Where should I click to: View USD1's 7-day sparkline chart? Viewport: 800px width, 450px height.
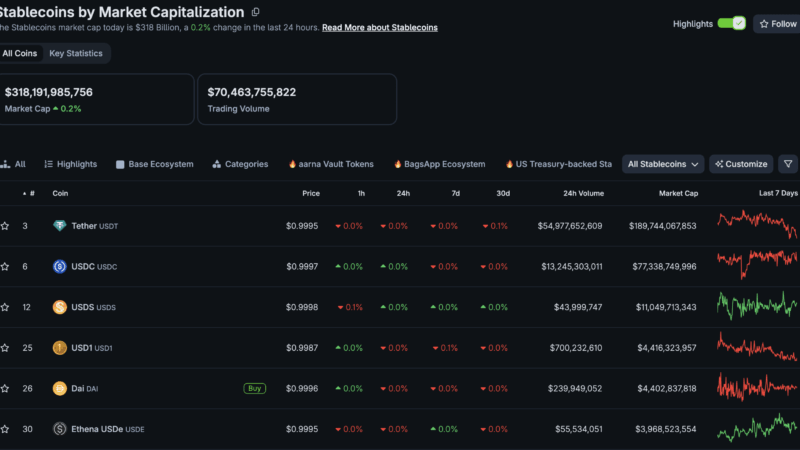click(x=757, y=346)
